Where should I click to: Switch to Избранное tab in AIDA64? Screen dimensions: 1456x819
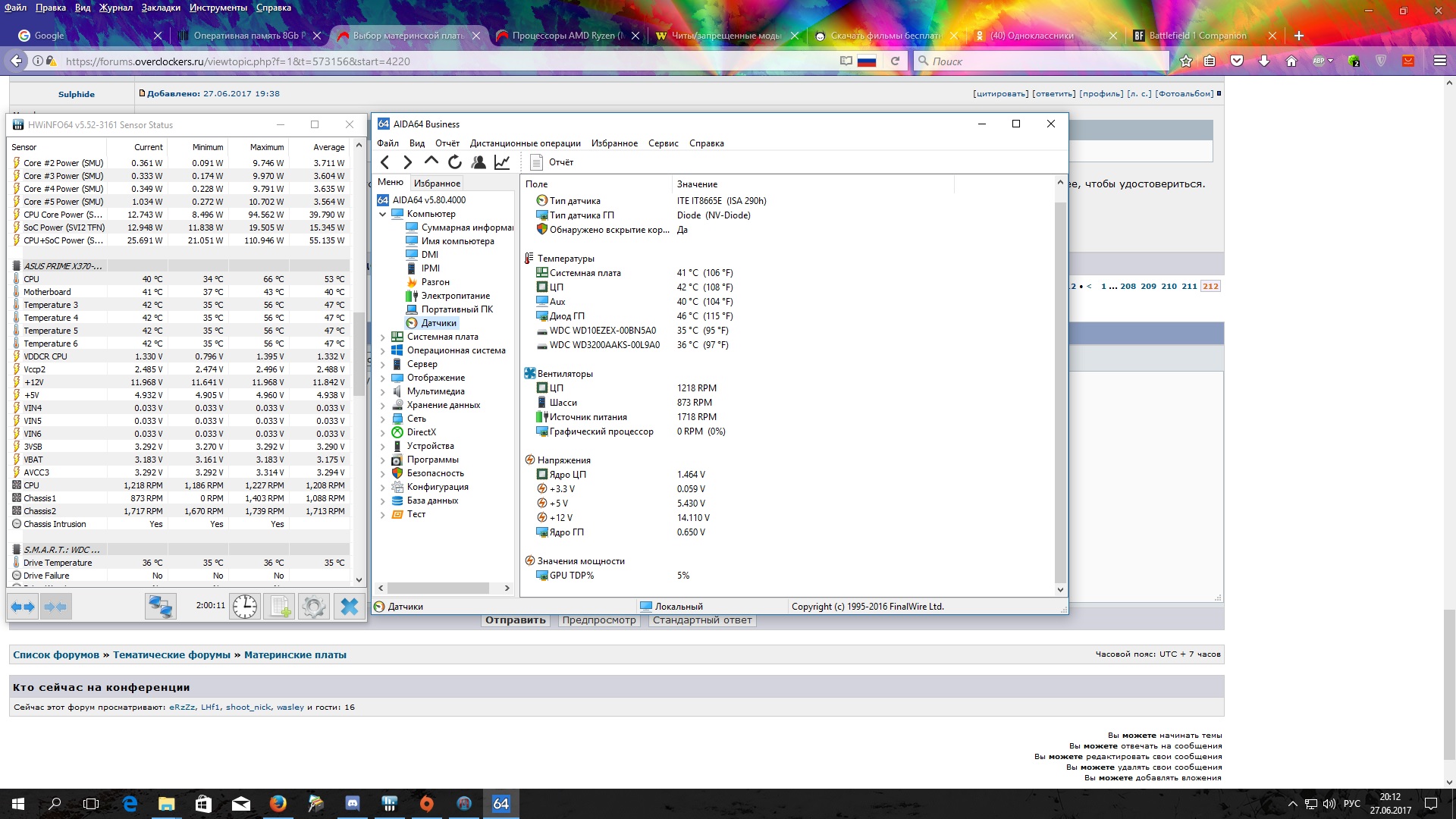pos(437,183)
